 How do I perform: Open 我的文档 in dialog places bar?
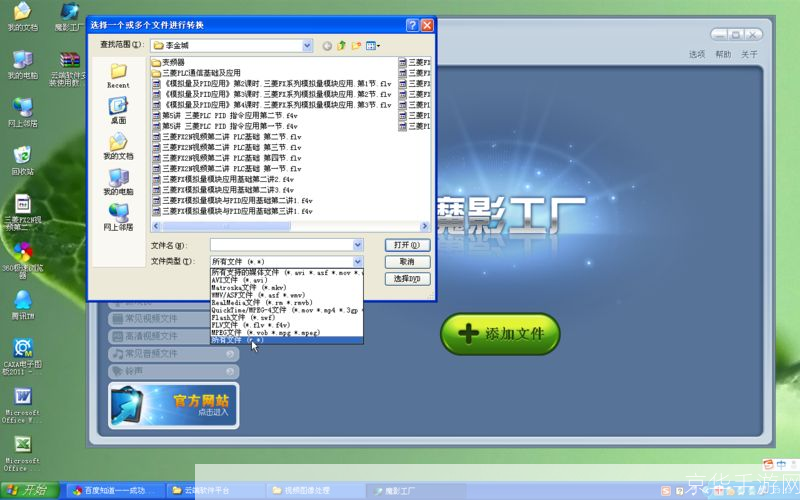pyautogui.click(x=118, y=146)
